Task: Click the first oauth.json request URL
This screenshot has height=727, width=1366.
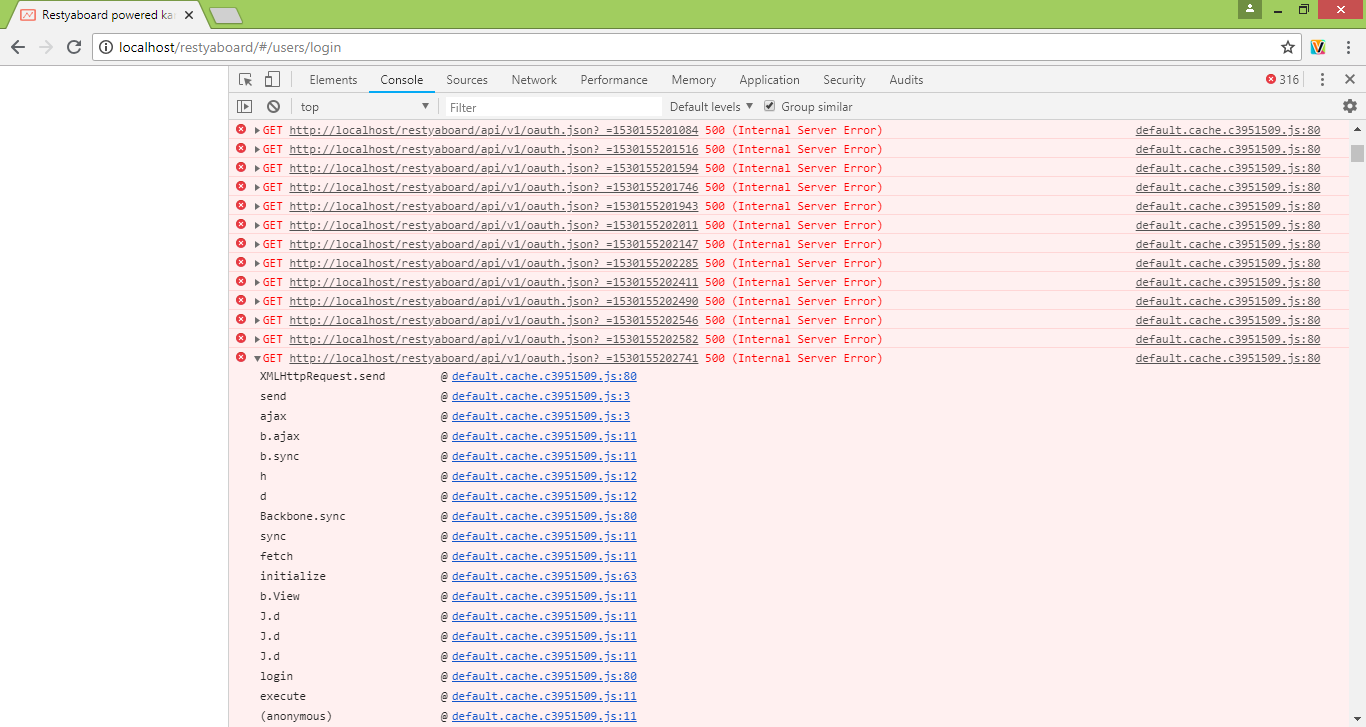Action: click(x=493, y=130)
